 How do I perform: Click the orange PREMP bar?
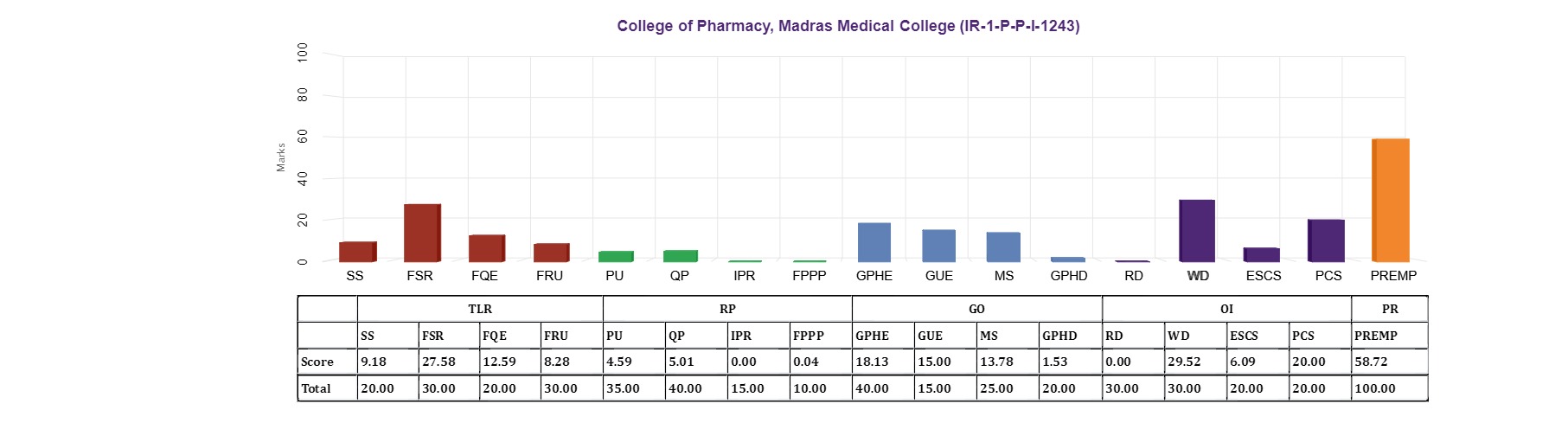(x=1391, y=200)
